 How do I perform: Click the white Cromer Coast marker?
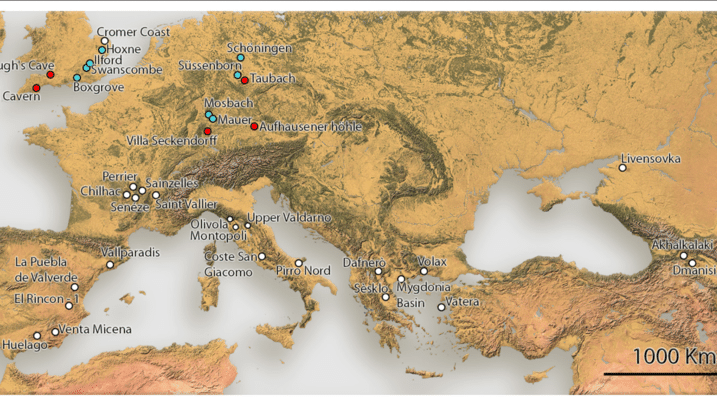(x=105, y=40)
